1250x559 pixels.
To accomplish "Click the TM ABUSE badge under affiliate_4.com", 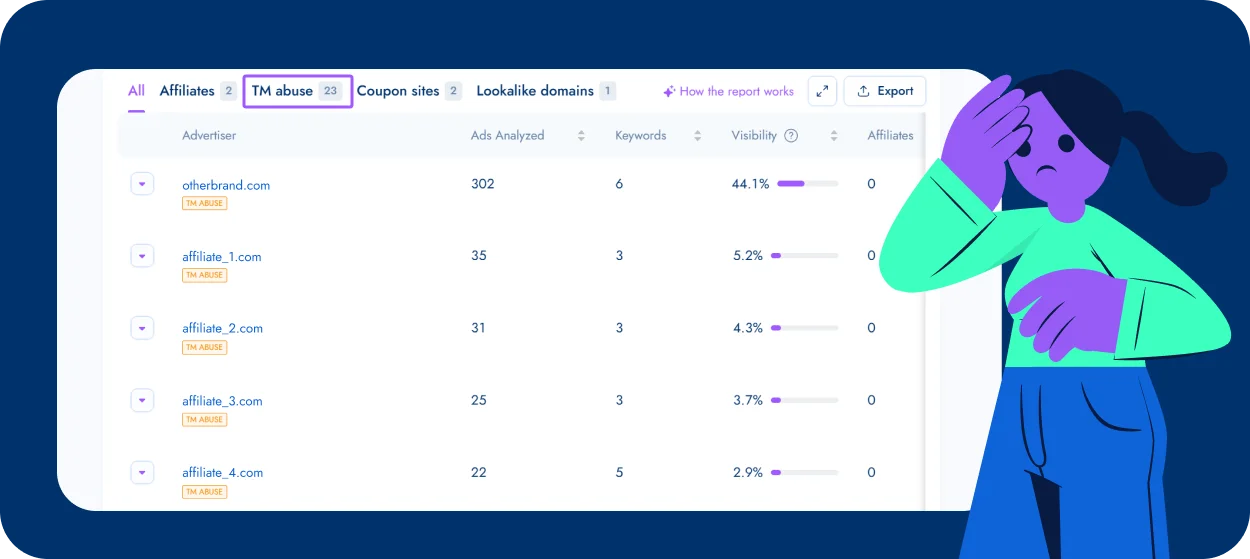I will 204,492.
